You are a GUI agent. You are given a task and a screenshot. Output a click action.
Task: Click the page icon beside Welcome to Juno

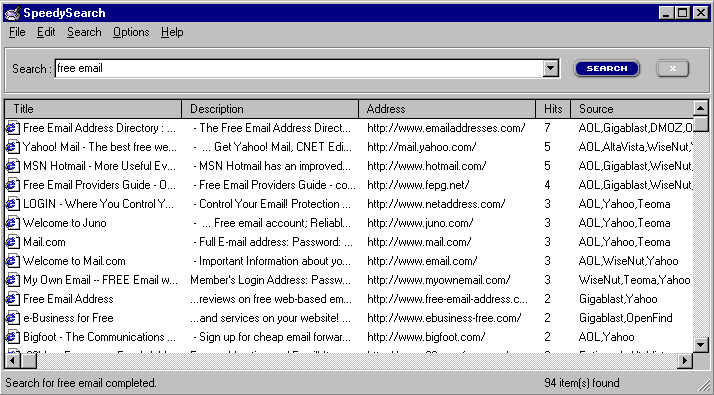13,223
